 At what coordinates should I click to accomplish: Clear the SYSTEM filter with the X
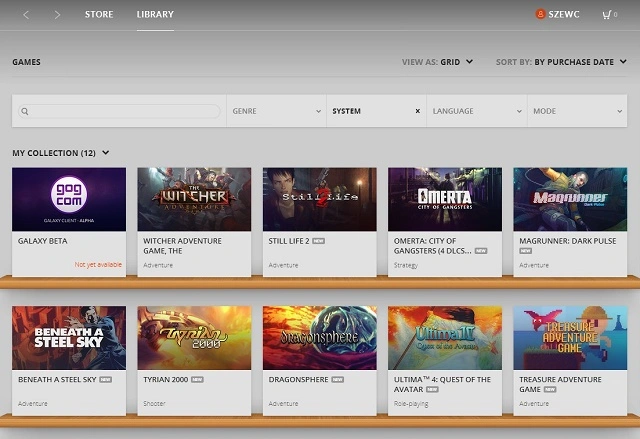418,111
